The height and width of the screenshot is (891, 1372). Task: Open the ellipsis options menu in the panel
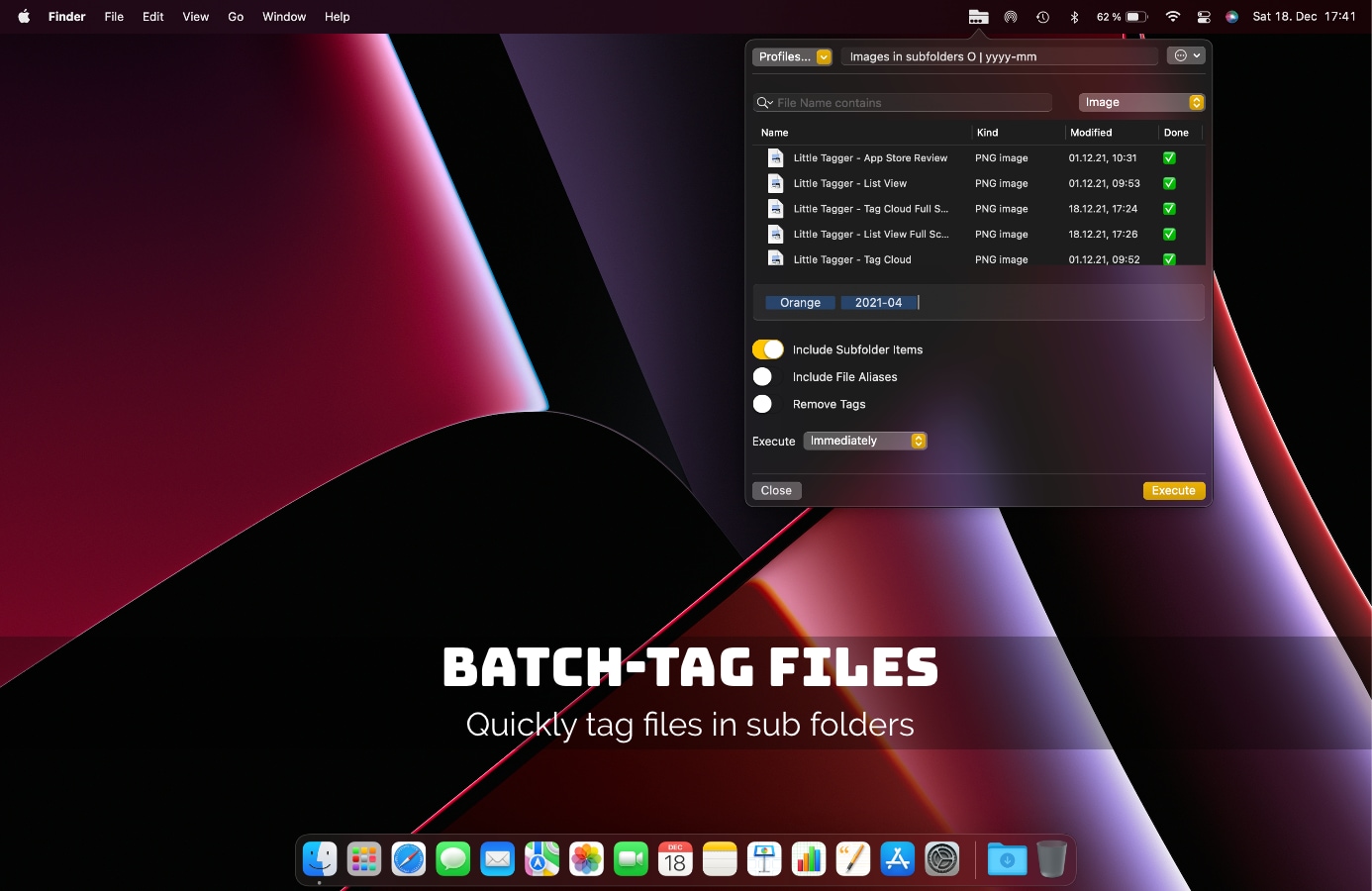point(1186,55)
